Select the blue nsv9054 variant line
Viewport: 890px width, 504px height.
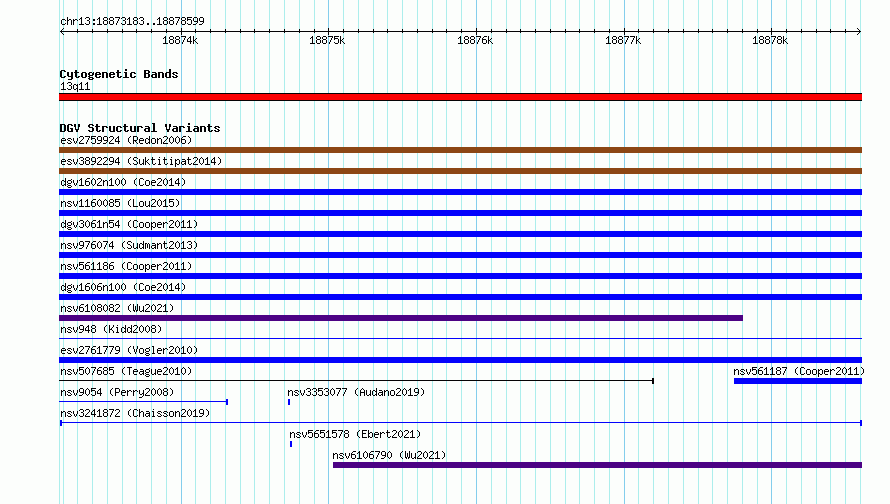click(144, 402)
